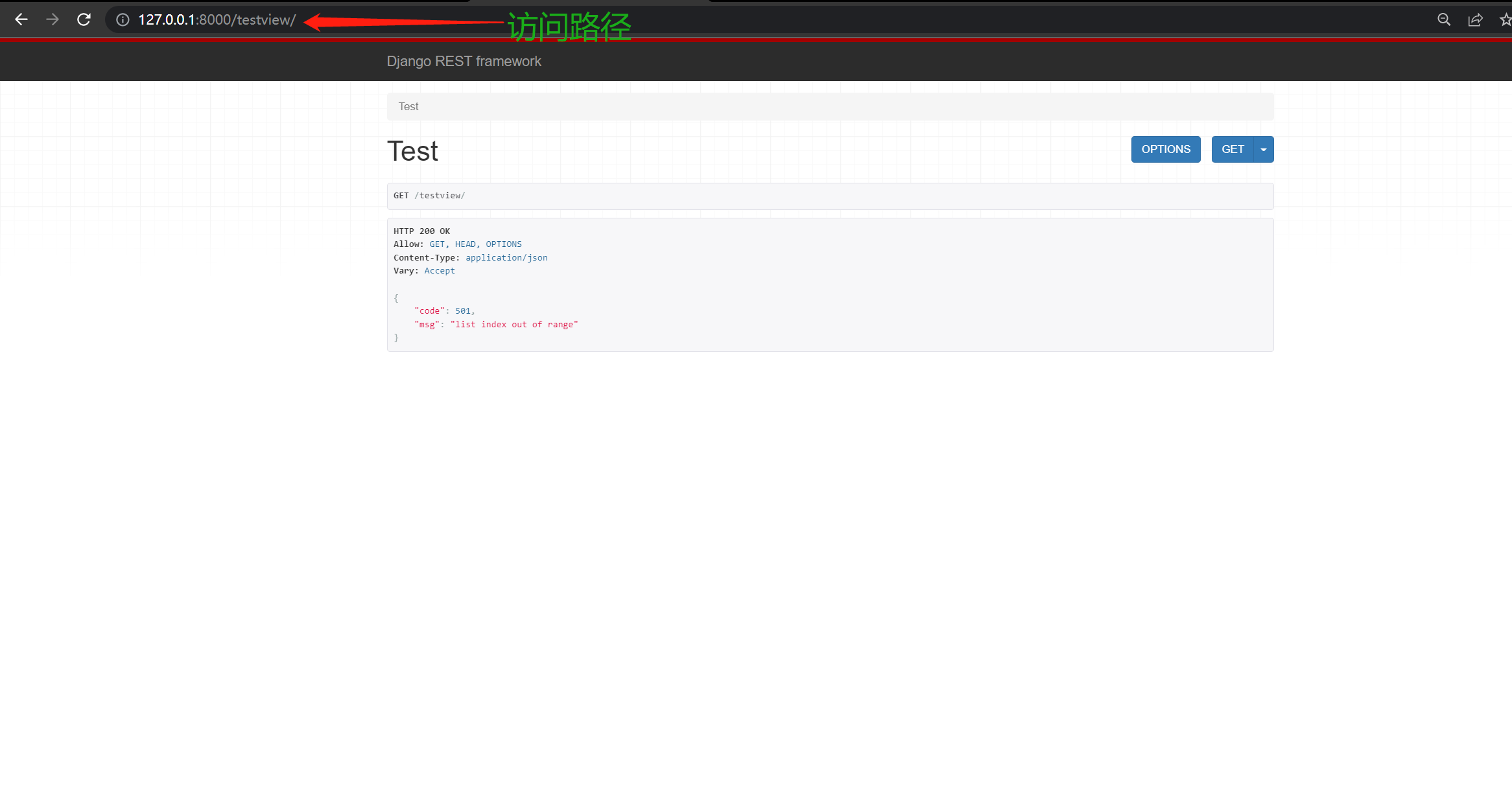This screenshot has height=803, width=1512.
Task: Click the 501 code value in JSON
Action: [463, 311]
